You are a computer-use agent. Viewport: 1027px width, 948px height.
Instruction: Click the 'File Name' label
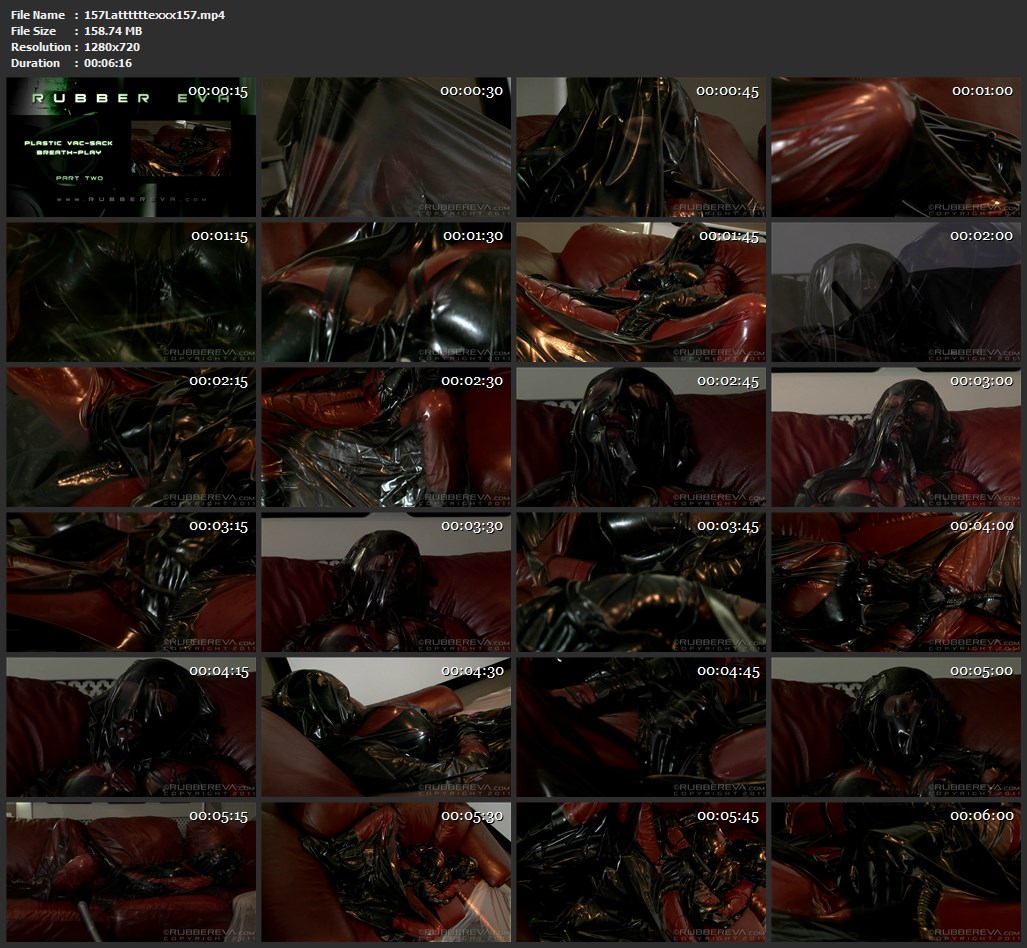click(38, 14)
